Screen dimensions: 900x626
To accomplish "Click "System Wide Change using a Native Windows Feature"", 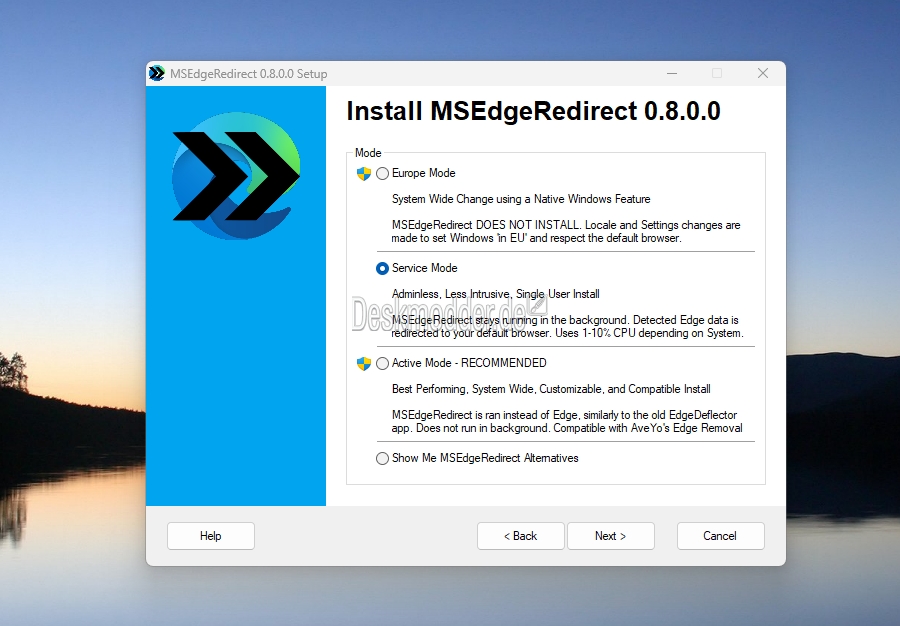I will 521,199.
